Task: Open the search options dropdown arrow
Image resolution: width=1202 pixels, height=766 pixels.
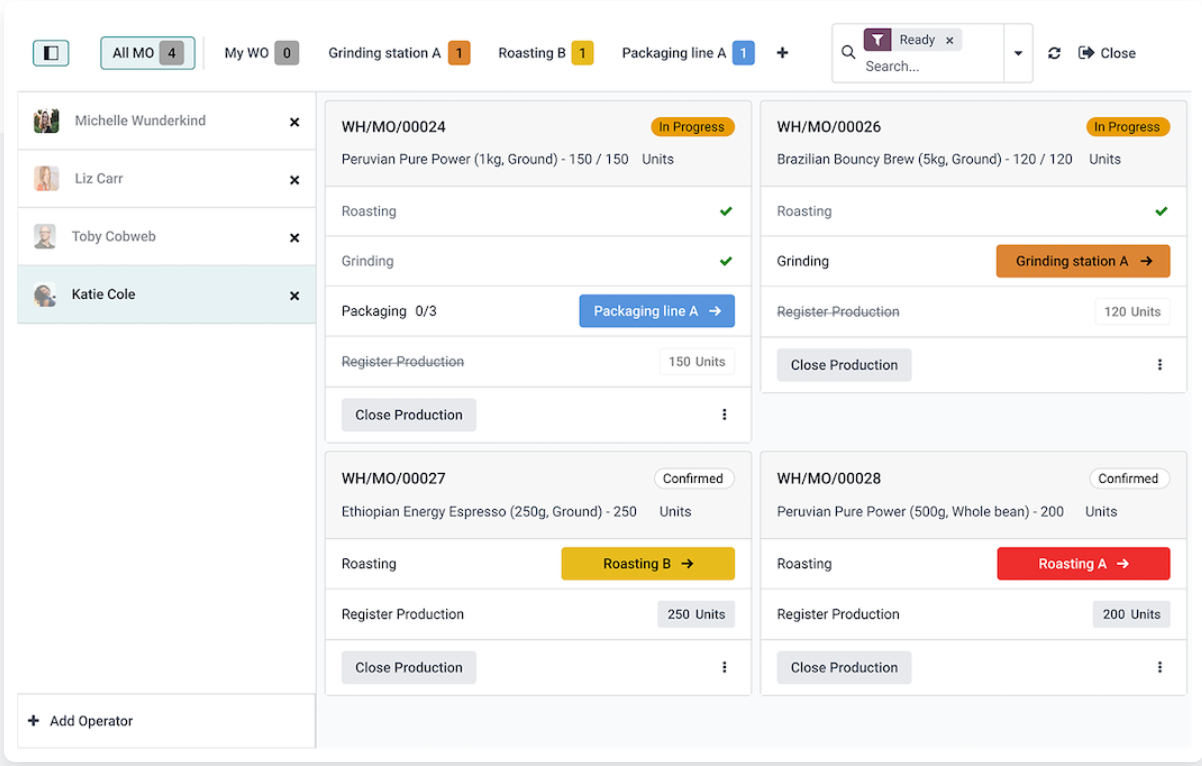Action: [x=1018, y=53]
